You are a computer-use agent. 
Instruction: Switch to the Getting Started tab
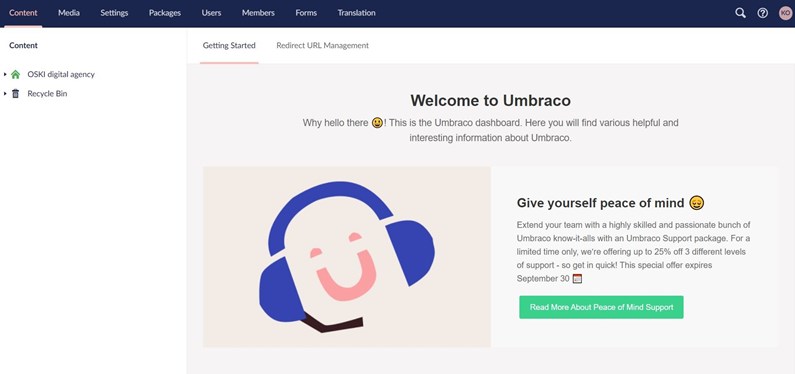click(x=229, y=46)
